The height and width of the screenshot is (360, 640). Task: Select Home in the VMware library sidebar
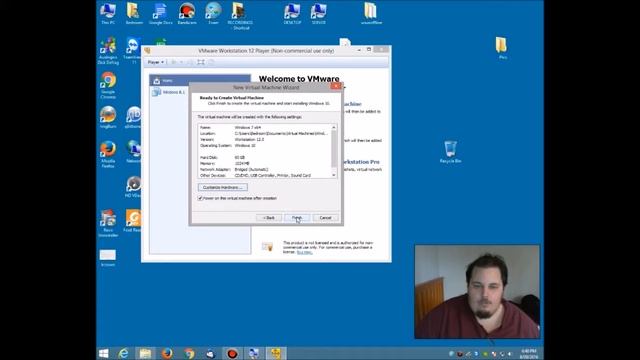[200, 80]
